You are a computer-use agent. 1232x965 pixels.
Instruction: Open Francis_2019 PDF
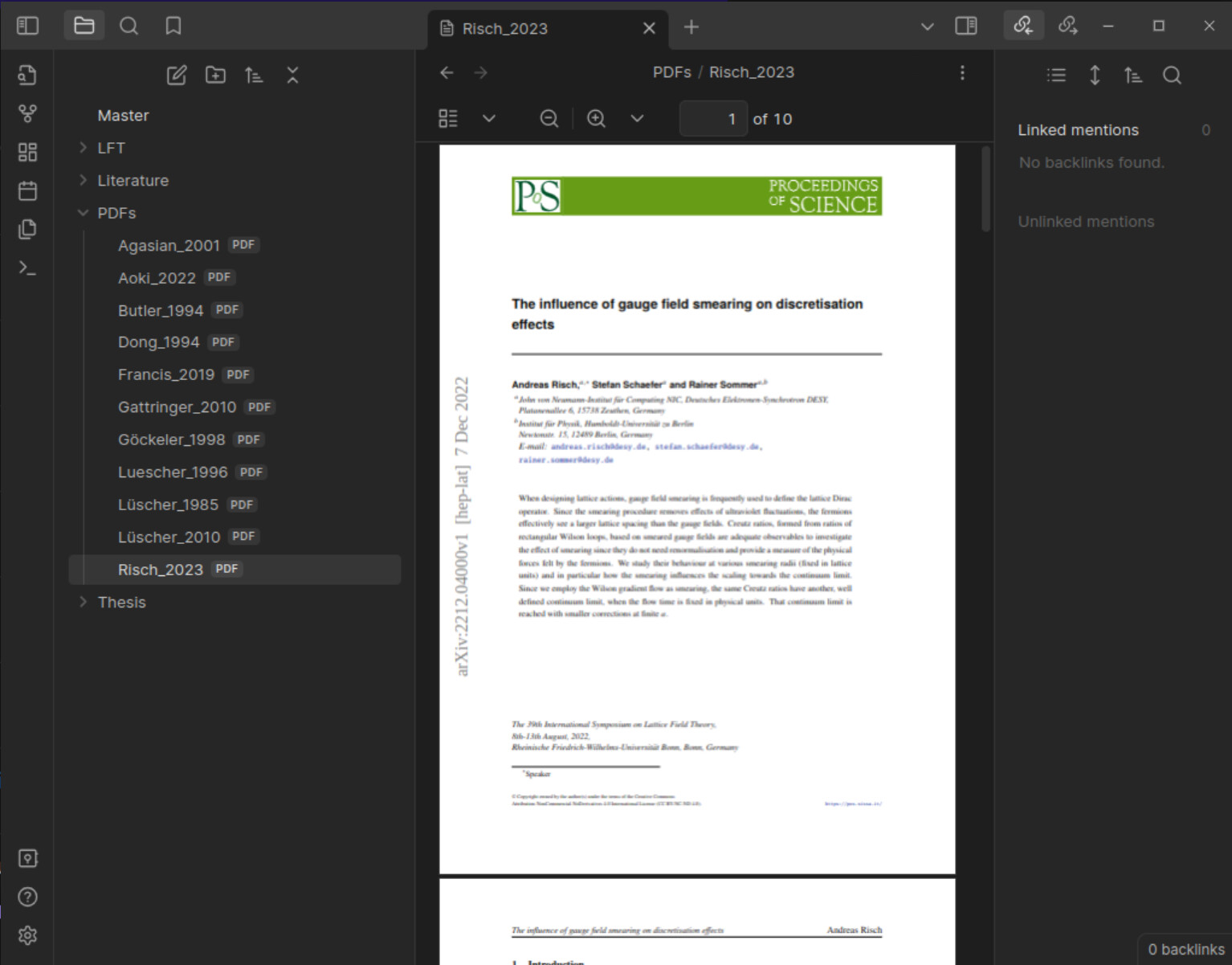point(235,374)
